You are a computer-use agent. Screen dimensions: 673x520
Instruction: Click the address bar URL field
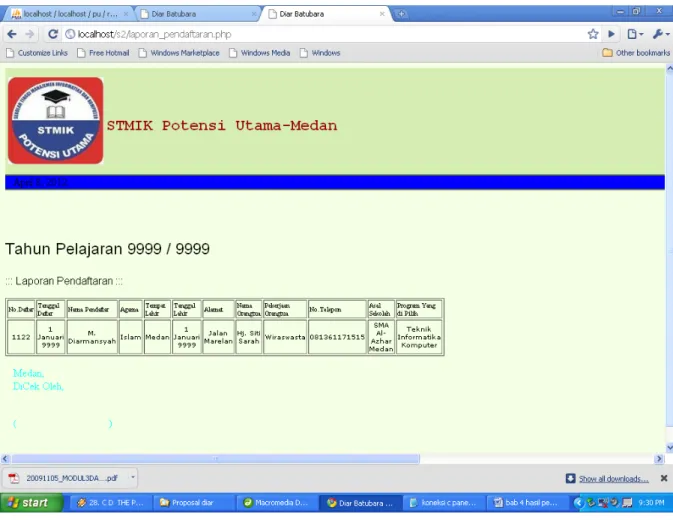(324, 34)
